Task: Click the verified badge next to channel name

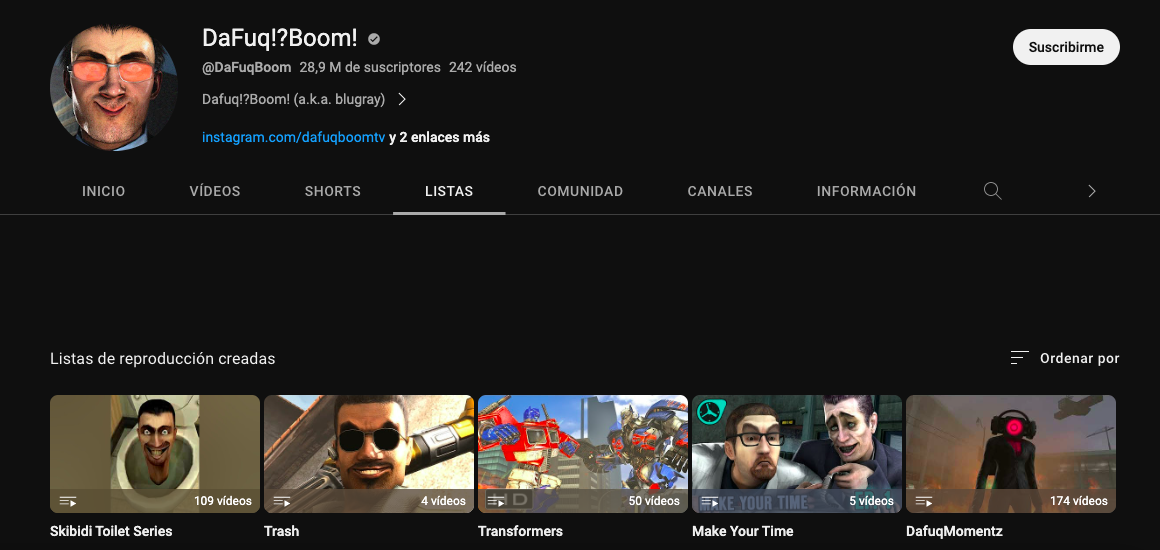Action: 374,39
